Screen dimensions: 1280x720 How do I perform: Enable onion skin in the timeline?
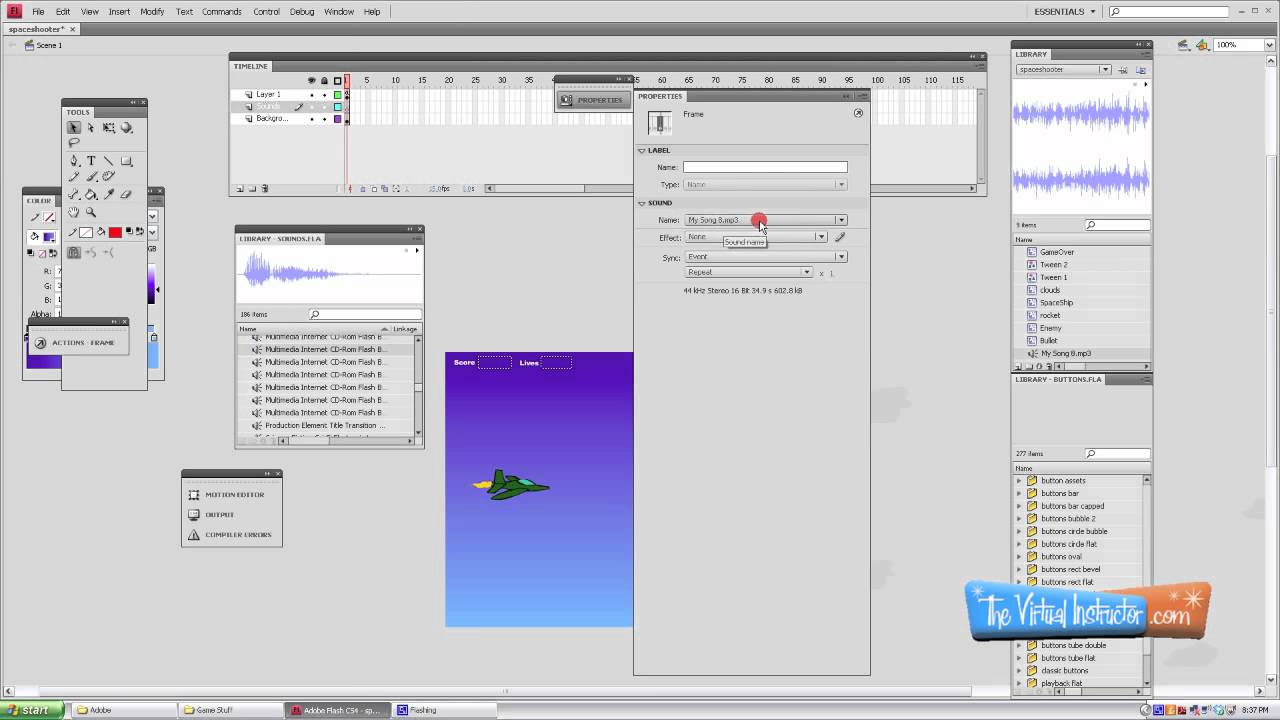click(363, 188)
